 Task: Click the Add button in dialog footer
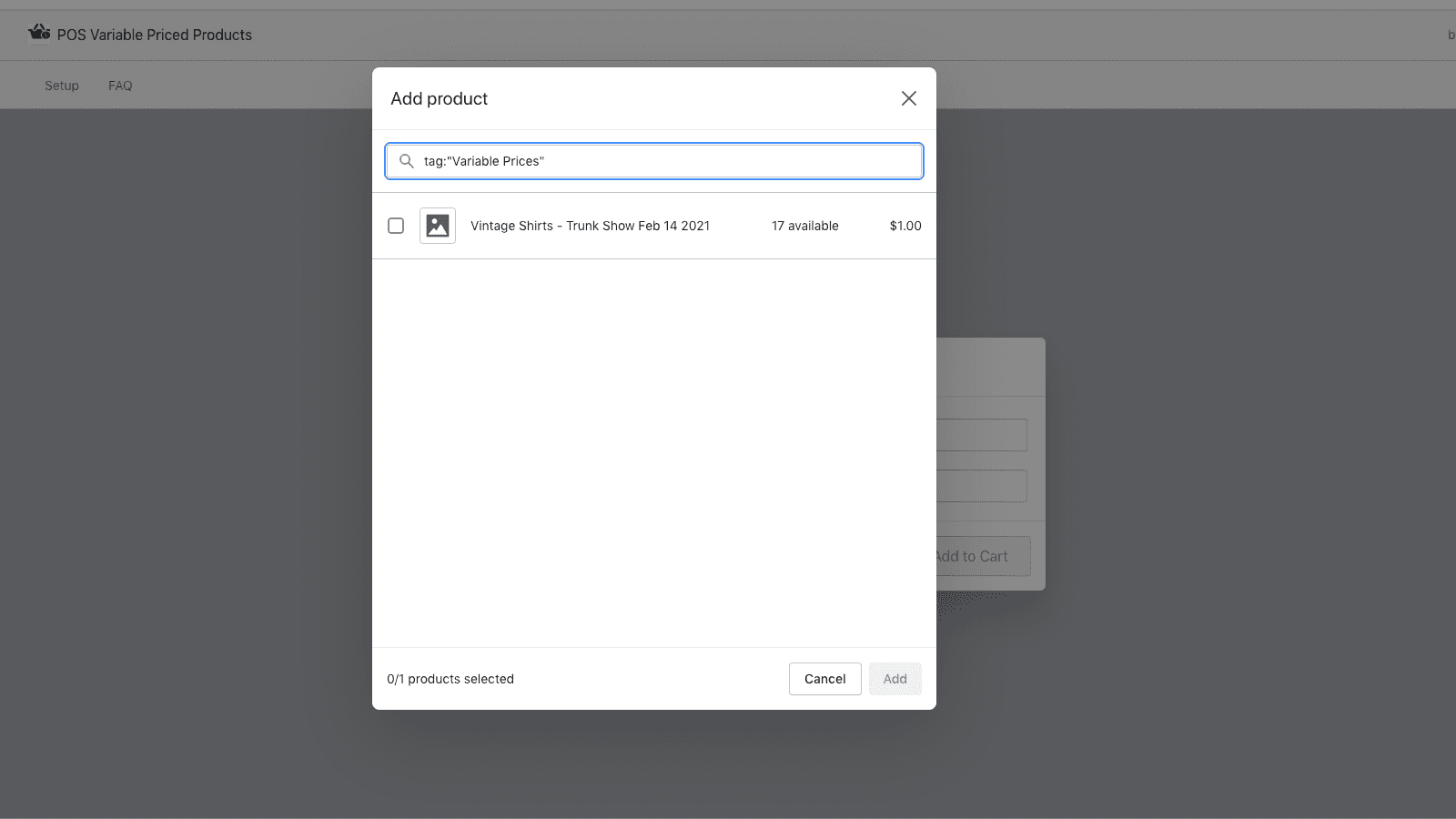pos(895,679)
